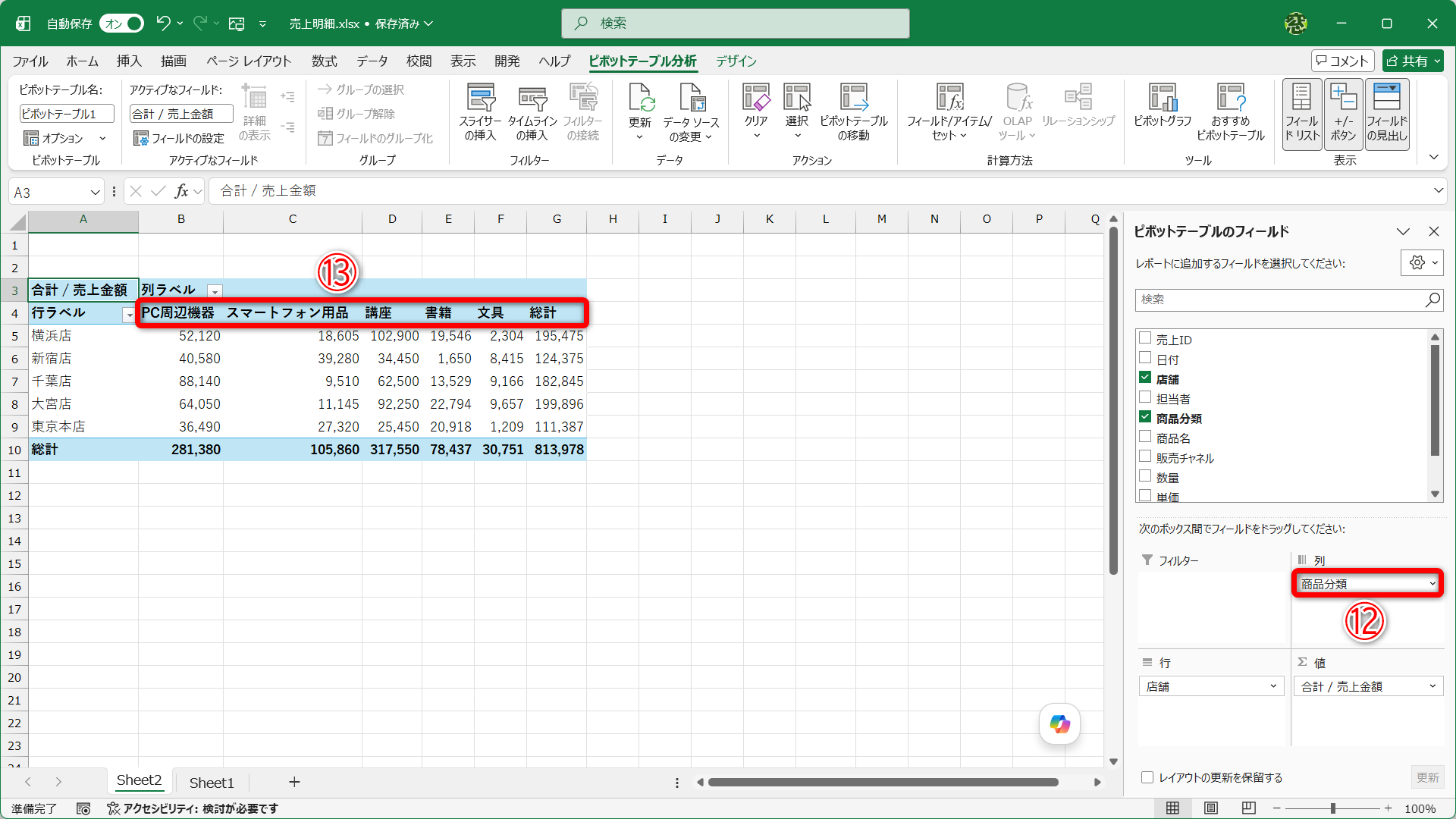Open field list tools gear menu
The image size is (1456, 819).
tap(1422, 263)
